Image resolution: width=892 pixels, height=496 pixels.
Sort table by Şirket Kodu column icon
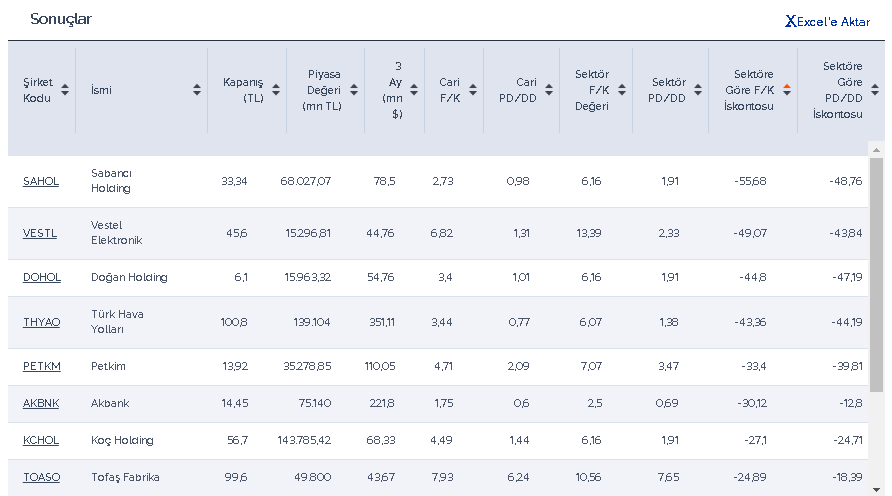65,90
